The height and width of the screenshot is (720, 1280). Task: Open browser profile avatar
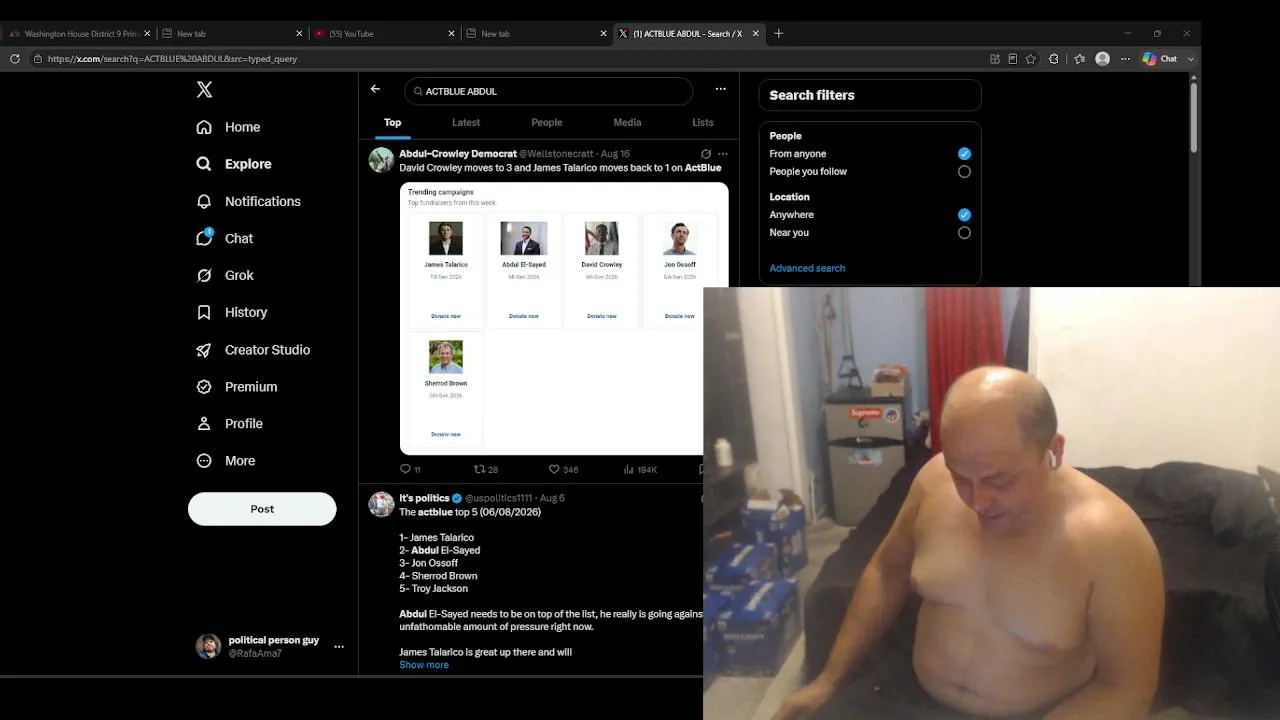pyautogui.click(x=1102, y=59)
